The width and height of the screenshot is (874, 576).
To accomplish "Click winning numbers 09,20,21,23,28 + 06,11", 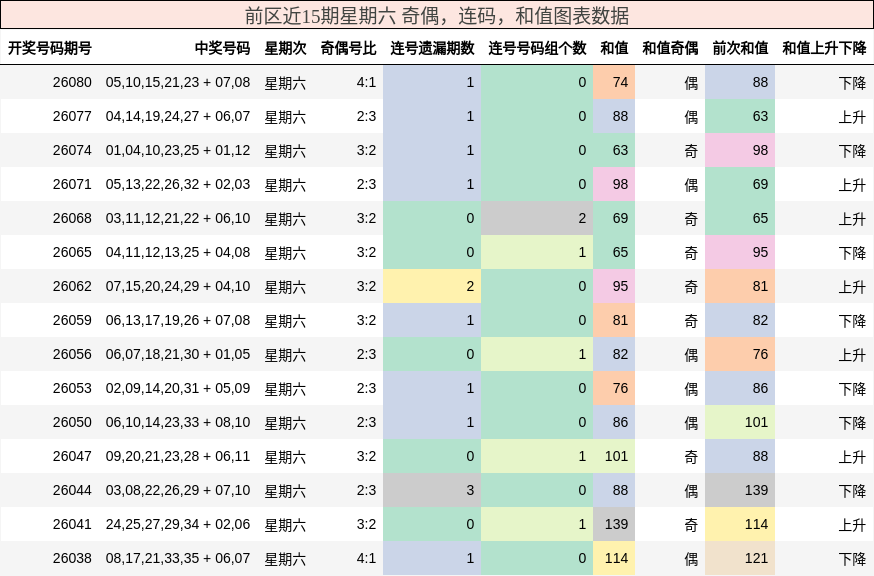I will tap(178, 457).
